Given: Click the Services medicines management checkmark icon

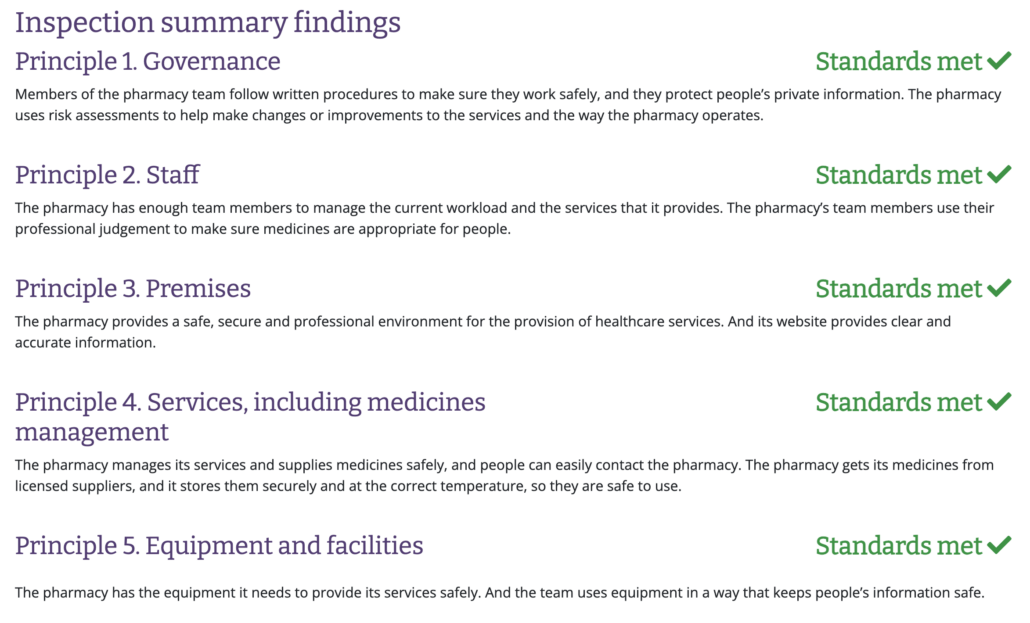Looking at the screenshot, I should 999,402.
